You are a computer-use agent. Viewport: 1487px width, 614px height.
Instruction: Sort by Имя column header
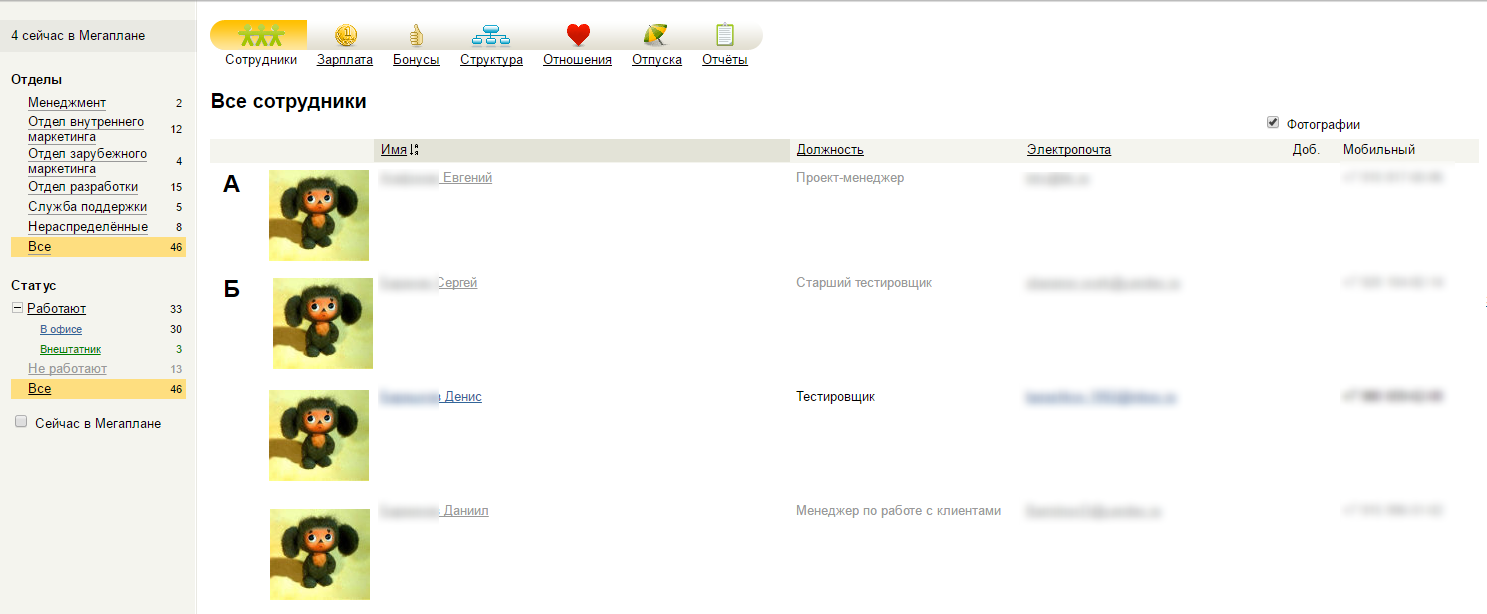394,150
